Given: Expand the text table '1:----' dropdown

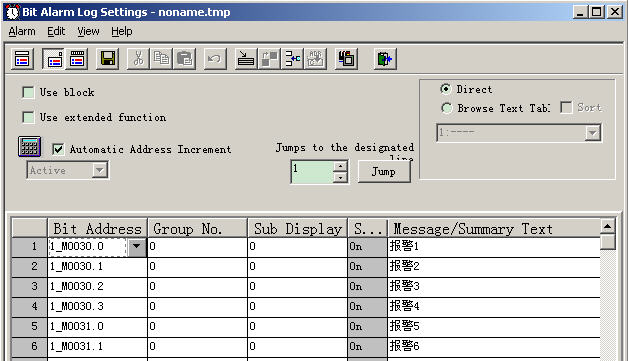Looking at the screenshot, I should (x=592, y=133).
